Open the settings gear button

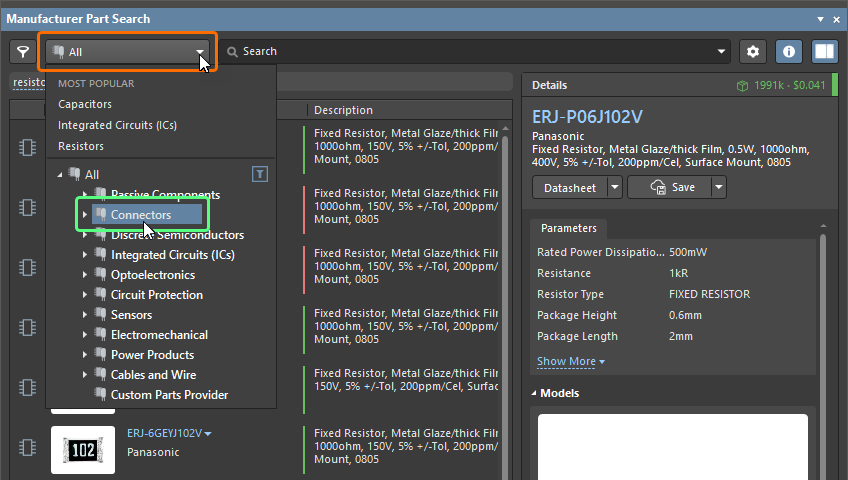[x=753, y=52]
